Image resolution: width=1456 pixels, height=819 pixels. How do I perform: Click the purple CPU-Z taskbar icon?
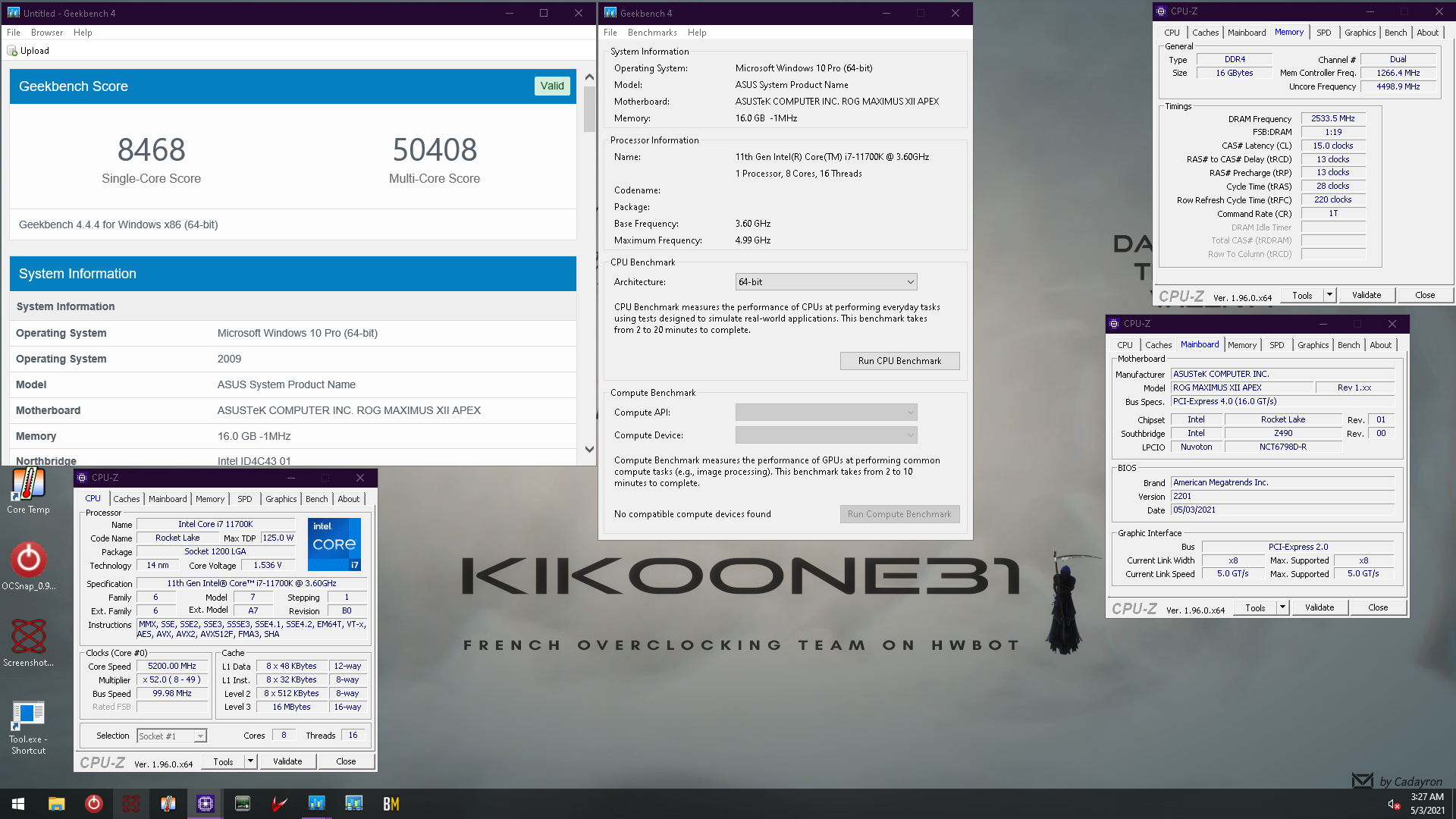click(206, 804)
